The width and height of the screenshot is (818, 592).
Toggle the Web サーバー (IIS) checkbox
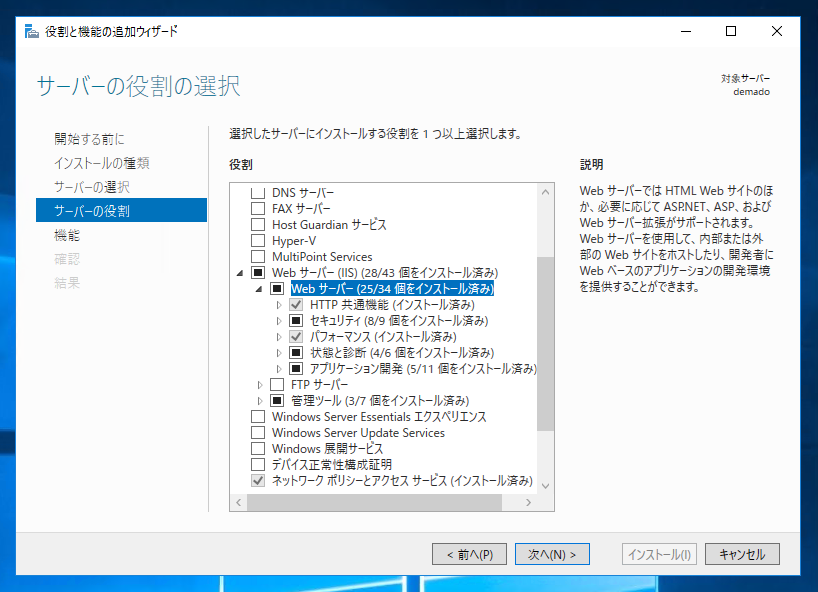[258, 273]
